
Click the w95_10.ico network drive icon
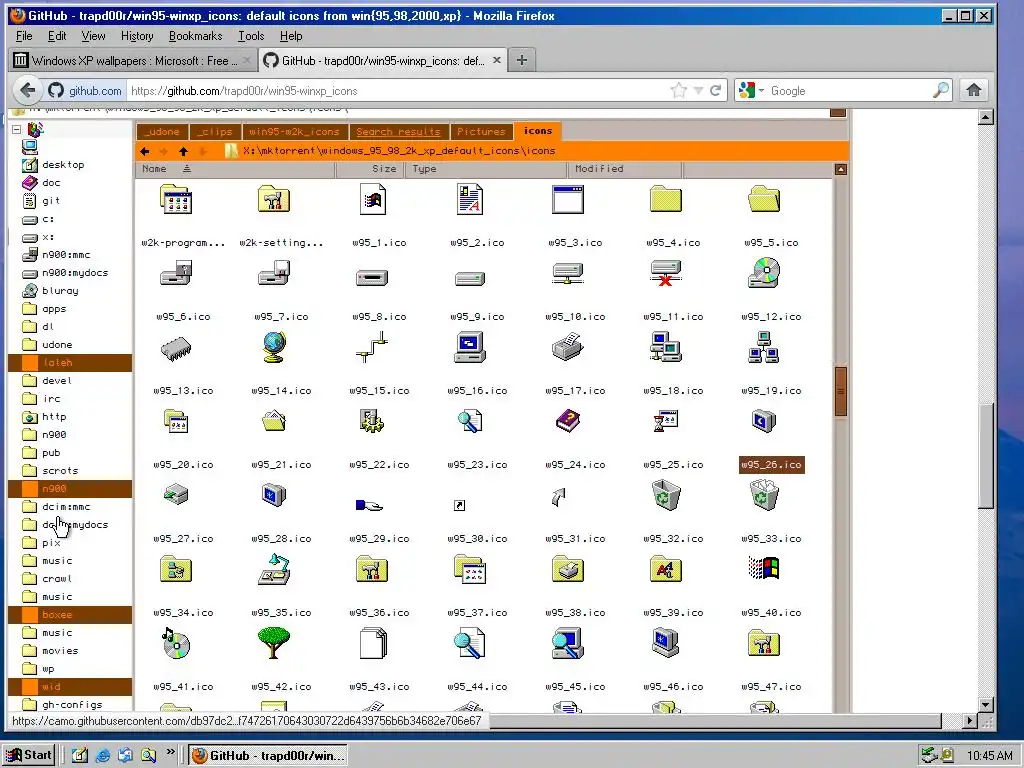coord(568,273)
